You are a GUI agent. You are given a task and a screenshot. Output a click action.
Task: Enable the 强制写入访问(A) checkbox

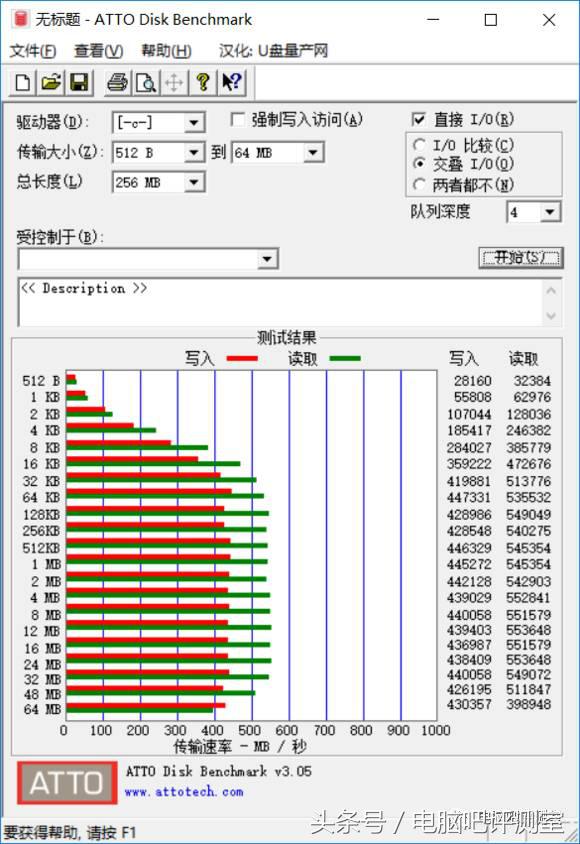[x=237, y=119]
